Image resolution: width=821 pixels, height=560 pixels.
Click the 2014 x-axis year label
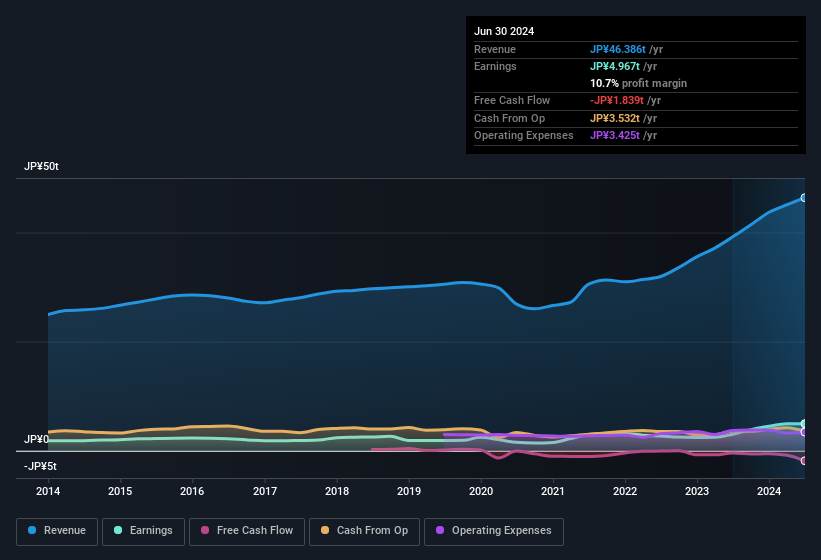tap(48, 491)
